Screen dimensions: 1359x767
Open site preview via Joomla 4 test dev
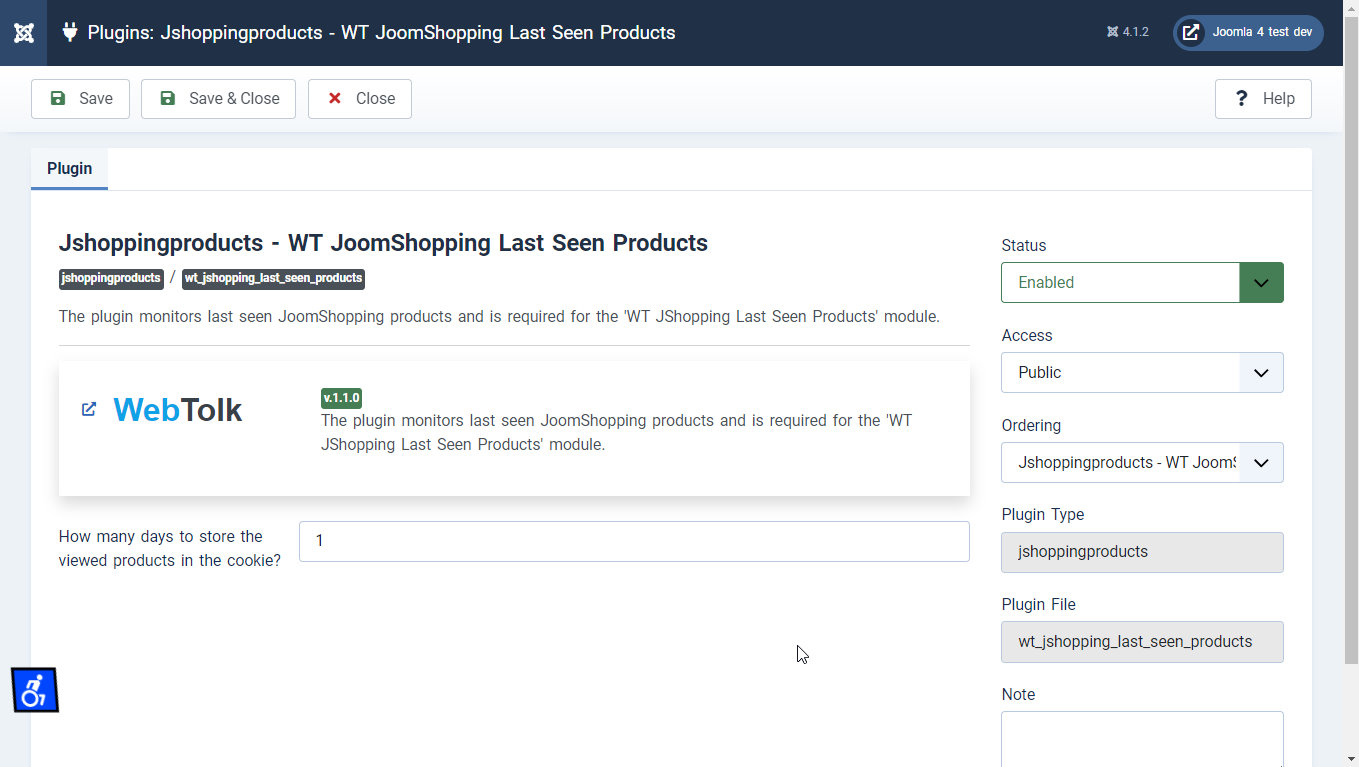pos(1248,32)
